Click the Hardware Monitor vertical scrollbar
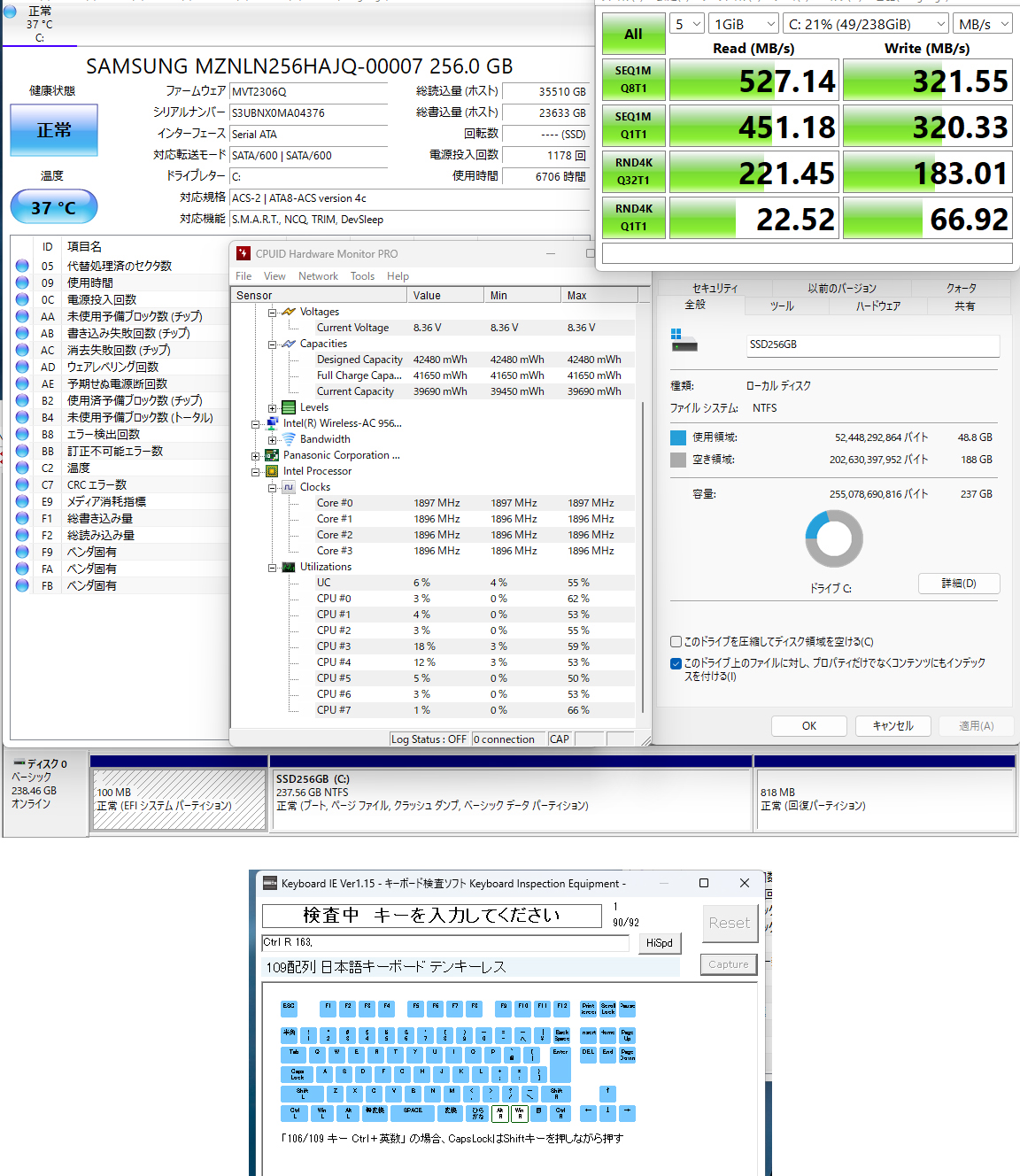 click(x=643, y=556)
